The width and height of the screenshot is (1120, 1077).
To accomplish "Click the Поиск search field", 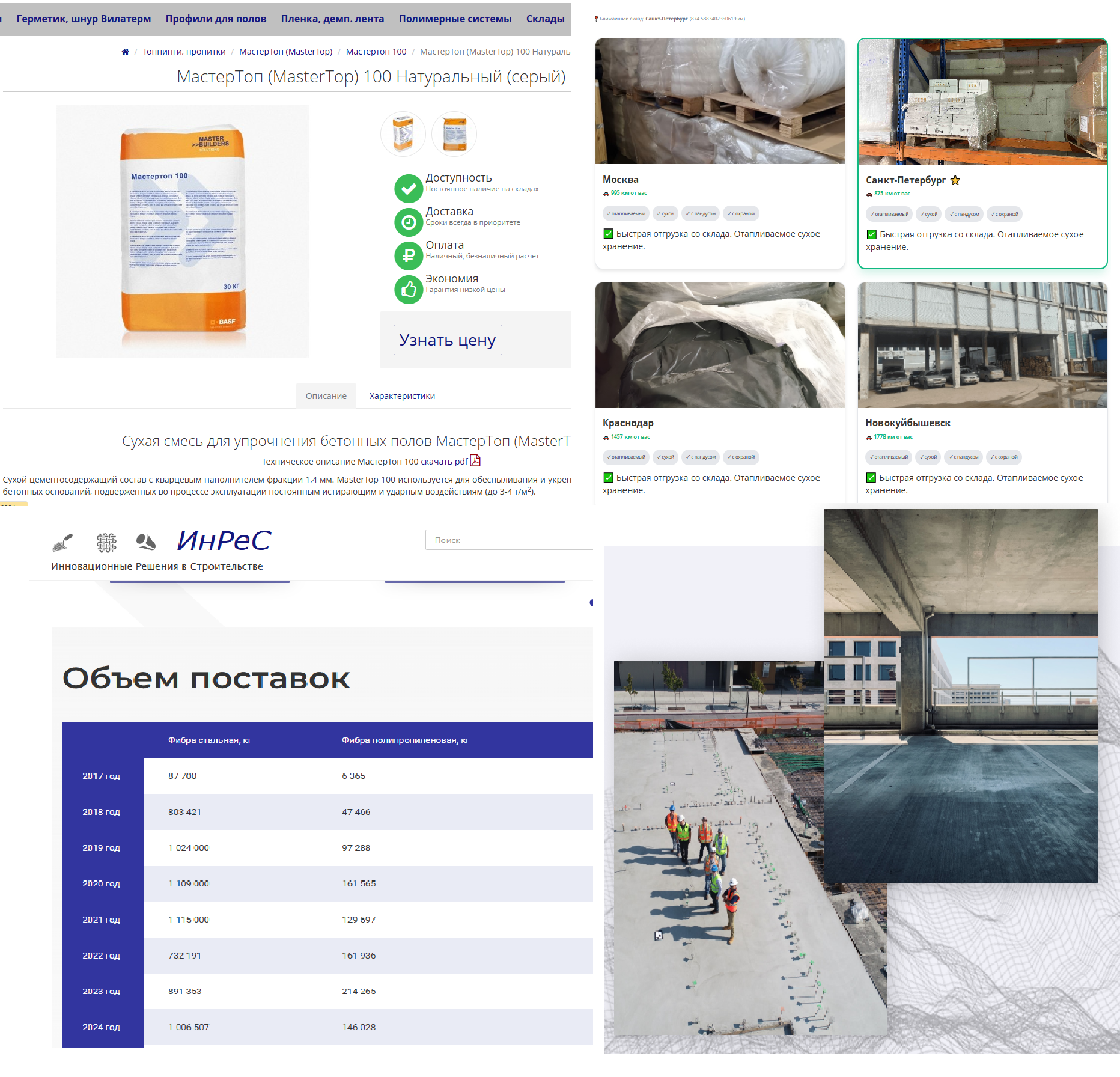I will click(510, 540).
